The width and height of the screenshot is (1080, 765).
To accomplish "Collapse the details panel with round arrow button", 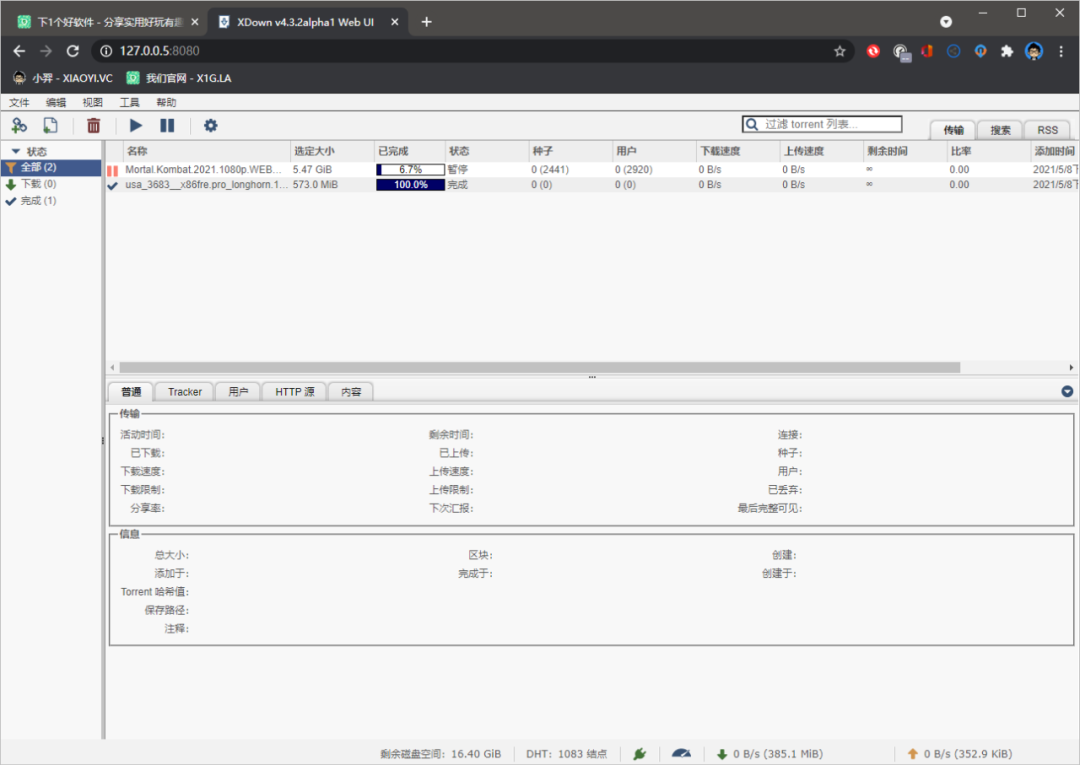I will (1067, 392).
